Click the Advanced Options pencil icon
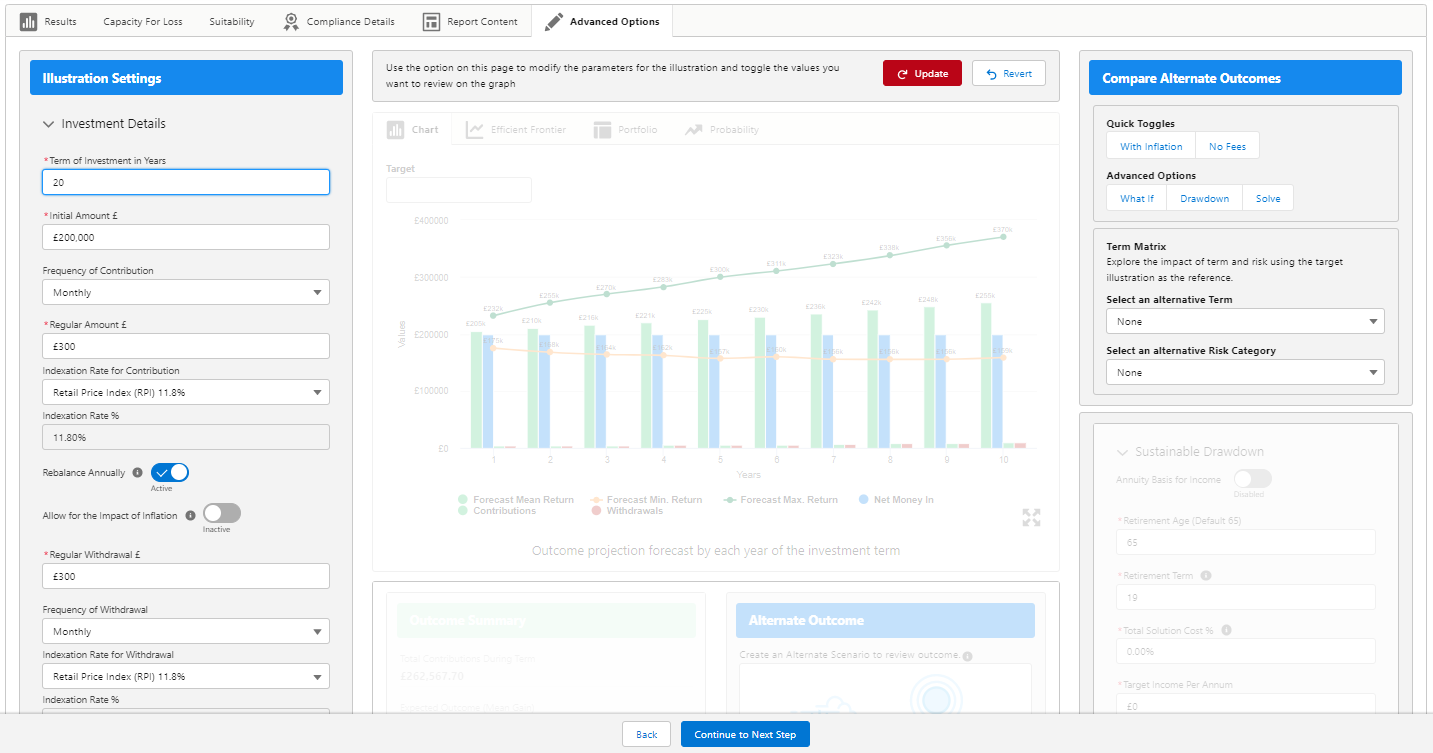Viewport: 1433px width, 753px height. coord(554,21)
